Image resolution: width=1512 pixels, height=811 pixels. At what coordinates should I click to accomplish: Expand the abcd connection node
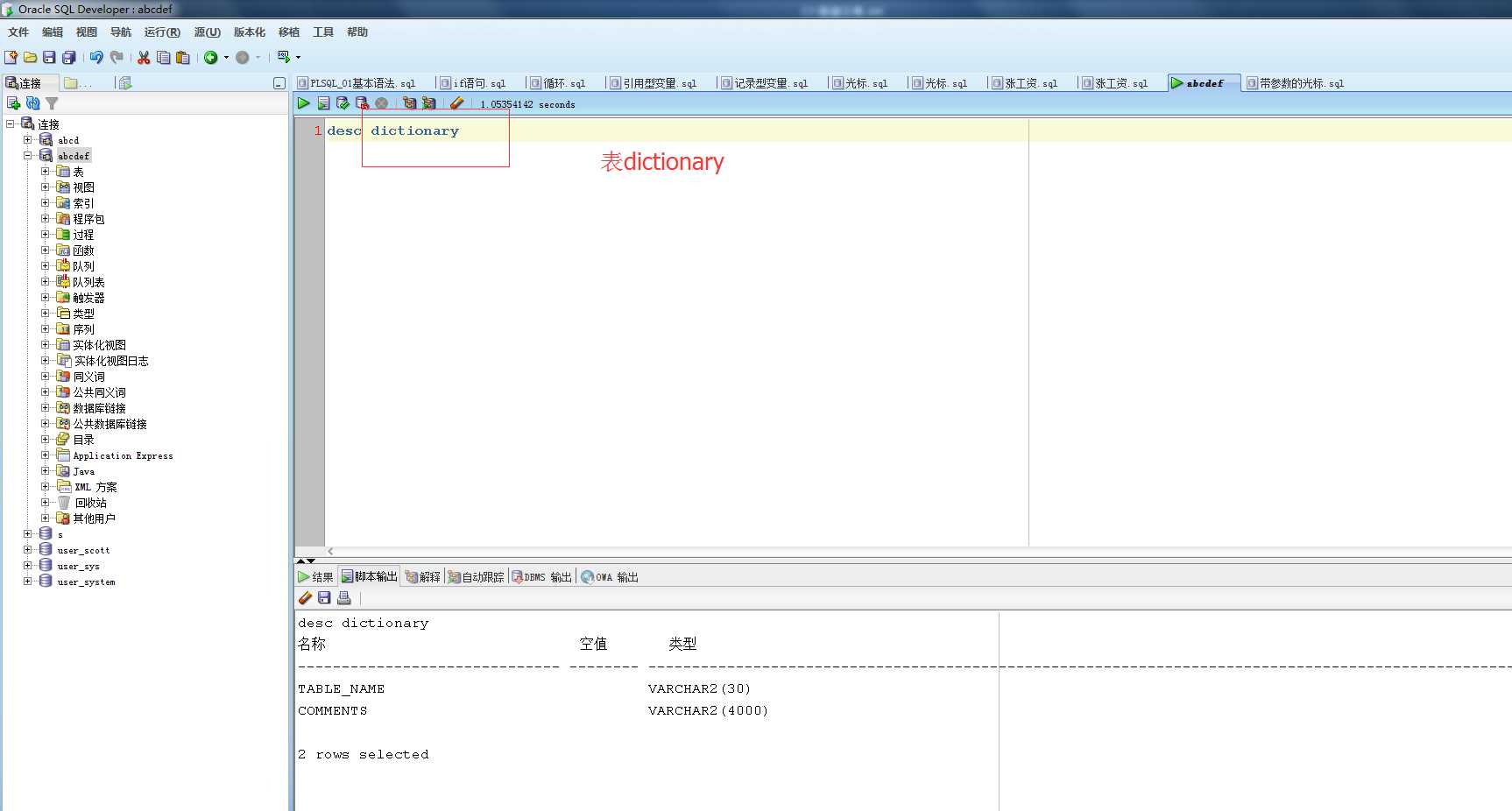coord(27,140)
